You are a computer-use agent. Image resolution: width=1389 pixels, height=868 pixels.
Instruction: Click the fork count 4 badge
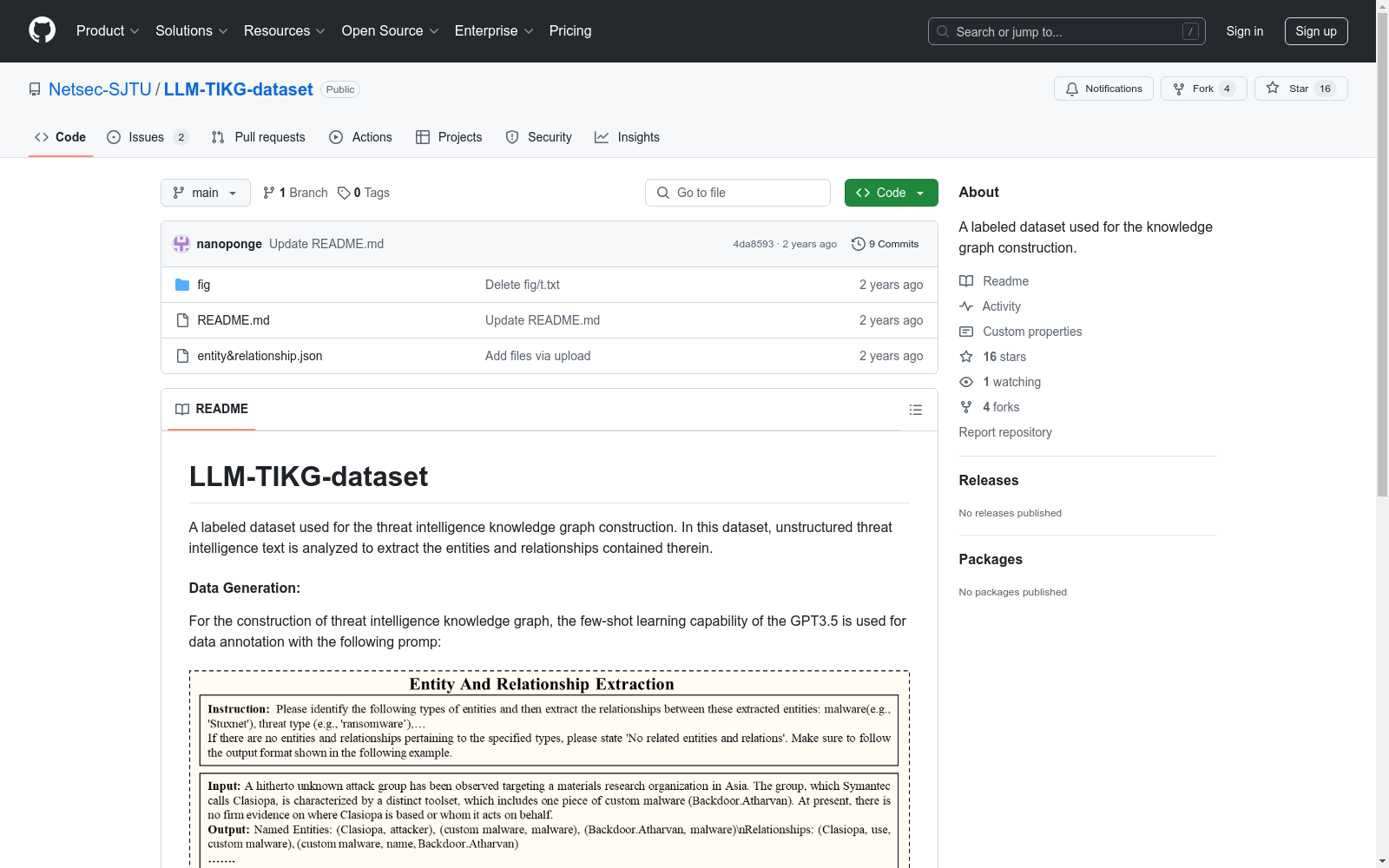coord(1227,89)
